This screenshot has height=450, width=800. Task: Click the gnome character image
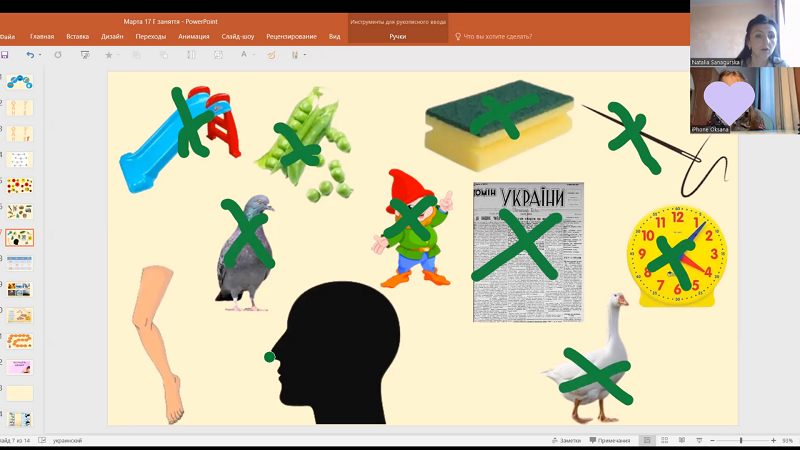[x=412, y=229]
